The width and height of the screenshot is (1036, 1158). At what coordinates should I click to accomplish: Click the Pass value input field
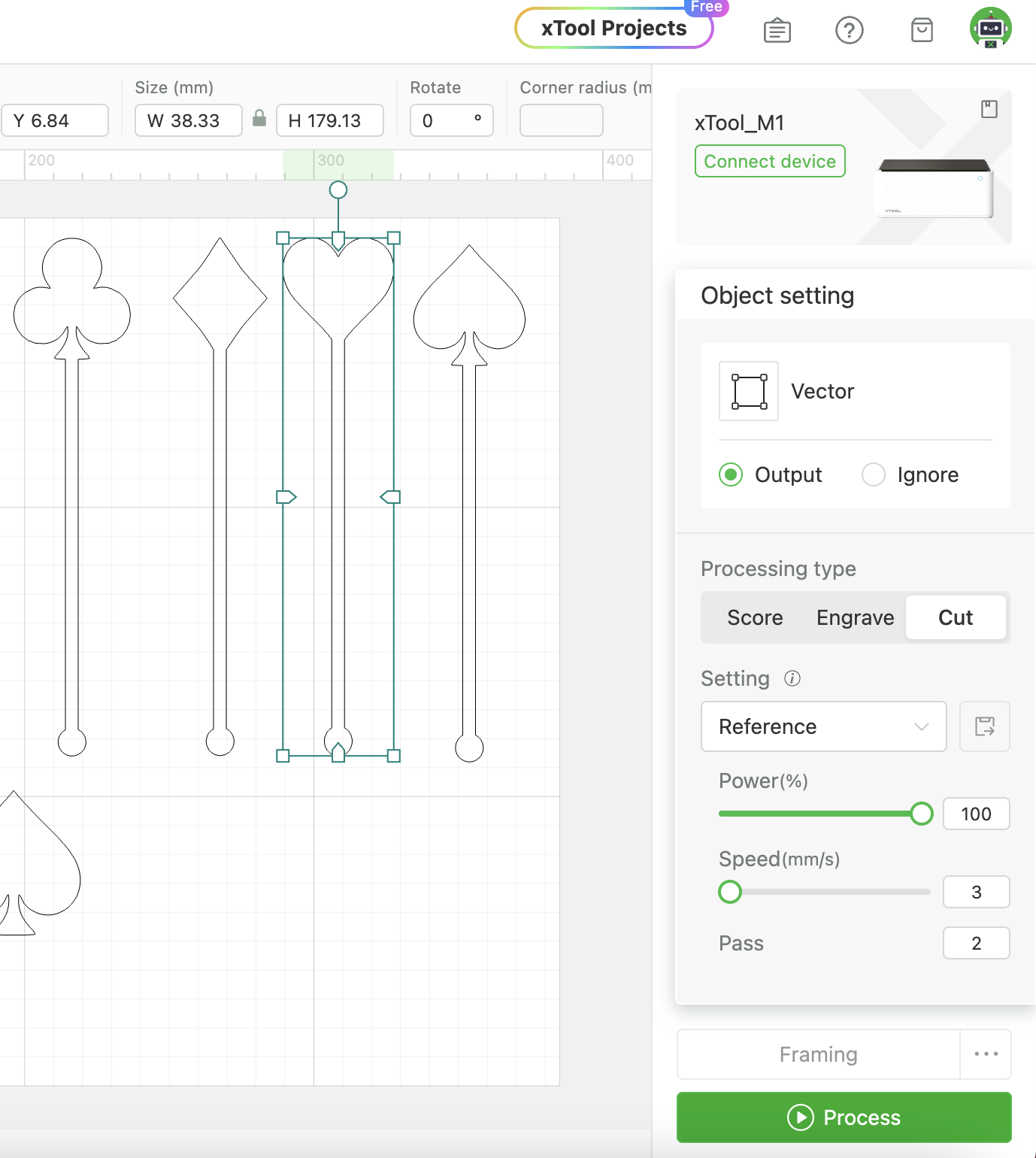click(x=976, y=943)
